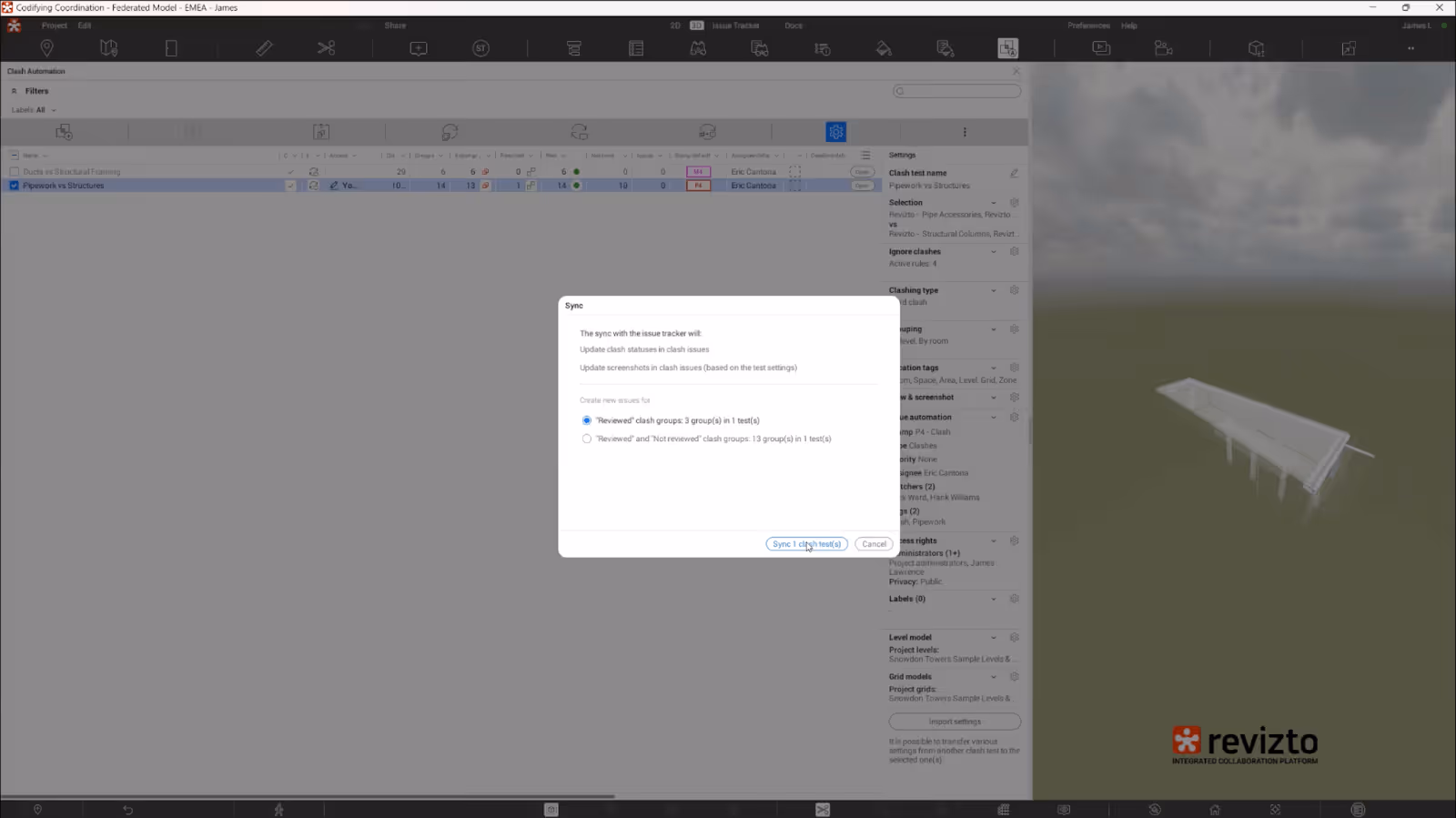Click the add issue comment-plus icon
This screenshot has height=818, width=1456.
419,48
